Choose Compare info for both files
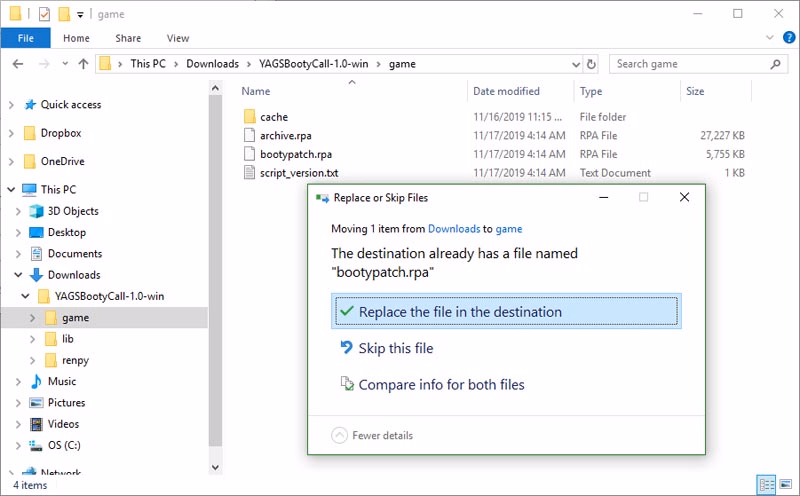Image resolution: width=800 pixels, height=496 pixels. tap(440, 384)
